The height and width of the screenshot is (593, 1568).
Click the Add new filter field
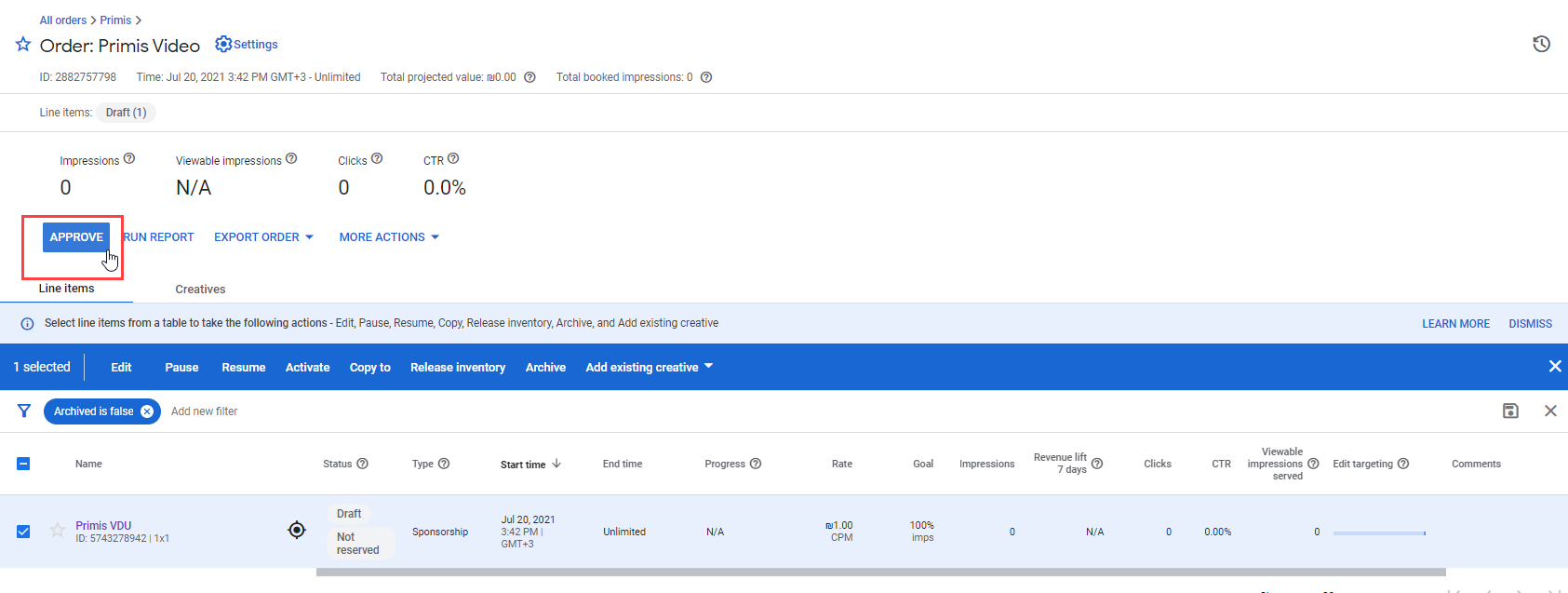coord(205,411)
